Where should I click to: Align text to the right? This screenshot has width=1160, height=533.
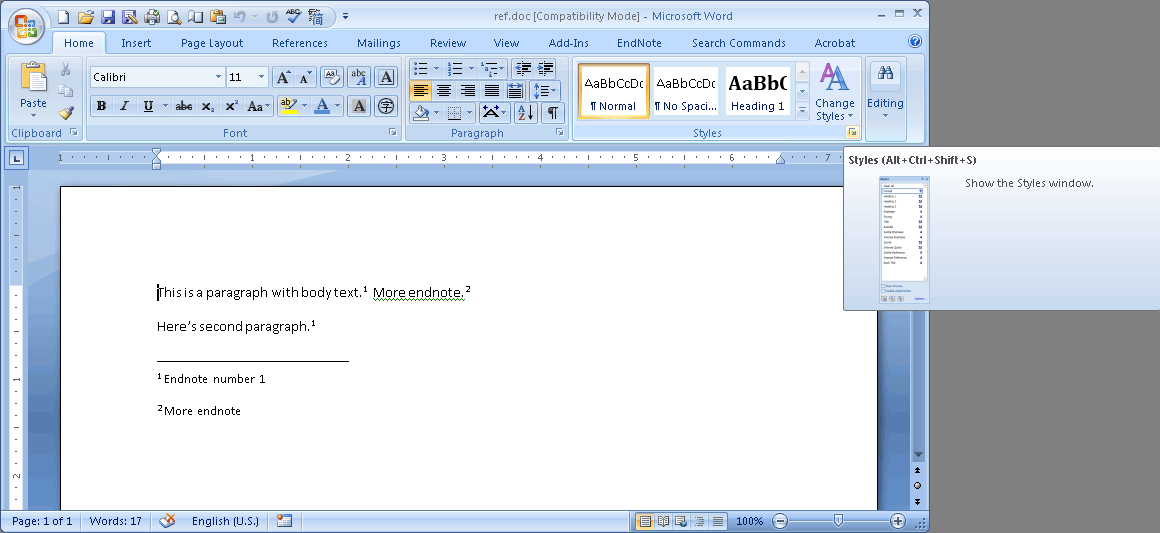468,91
